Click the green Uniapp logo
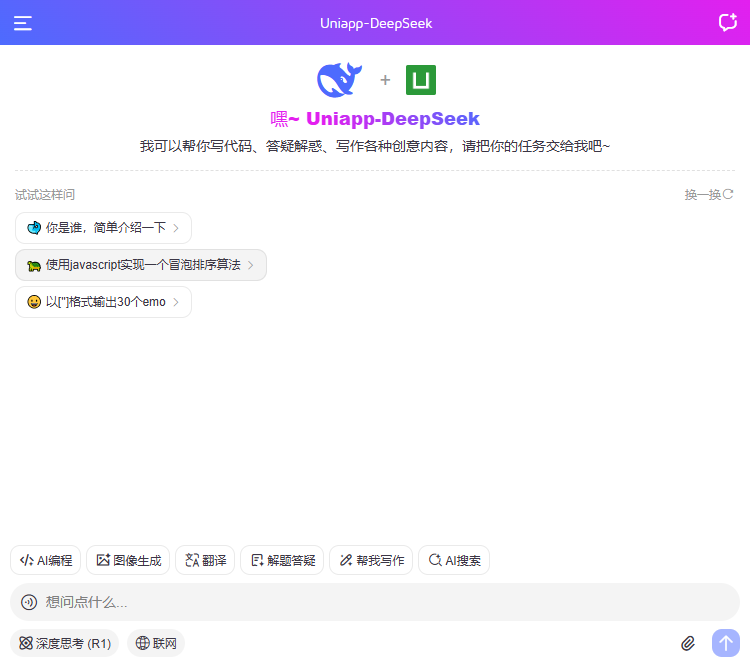 [421, 80]
